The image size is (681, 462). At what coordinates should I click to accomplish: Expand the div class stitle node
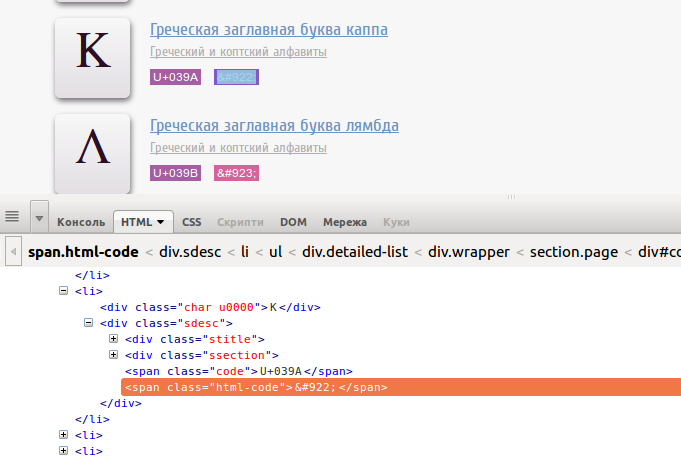(x=113, y=339)
